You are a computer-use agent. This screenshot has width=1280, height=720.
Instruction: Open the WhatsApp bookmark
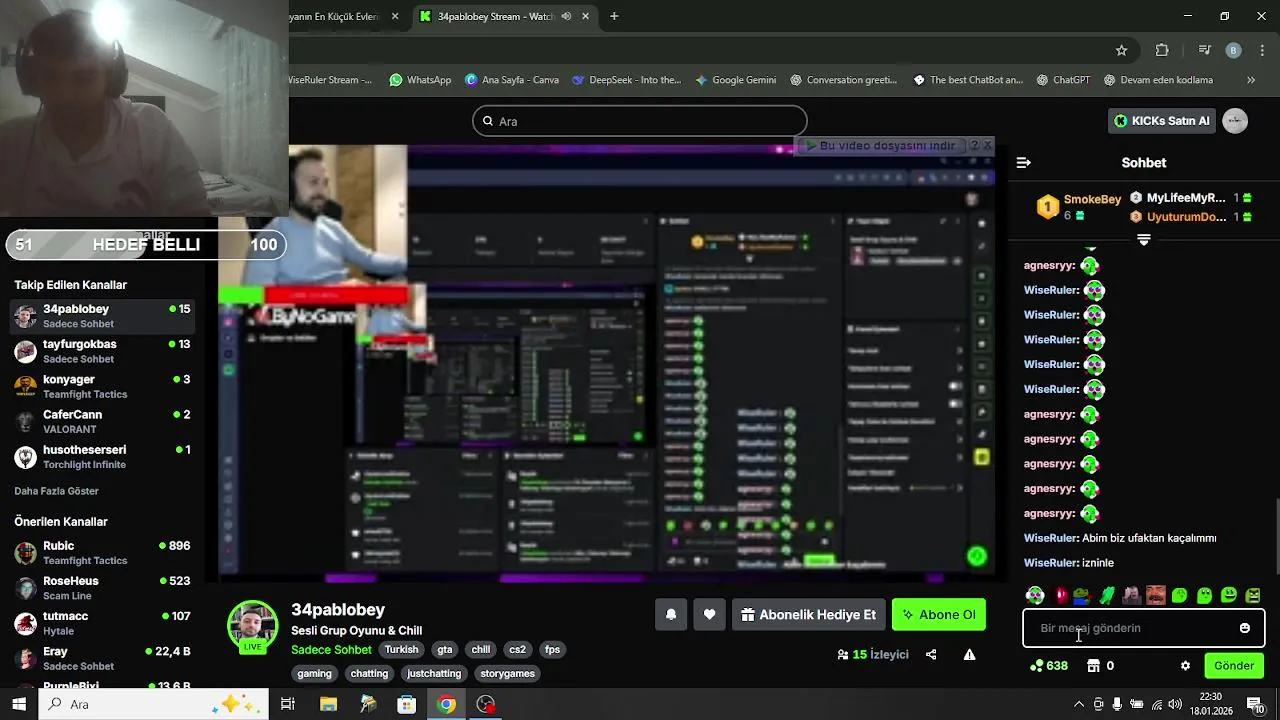pyautogui.click(x=420, y=80)
